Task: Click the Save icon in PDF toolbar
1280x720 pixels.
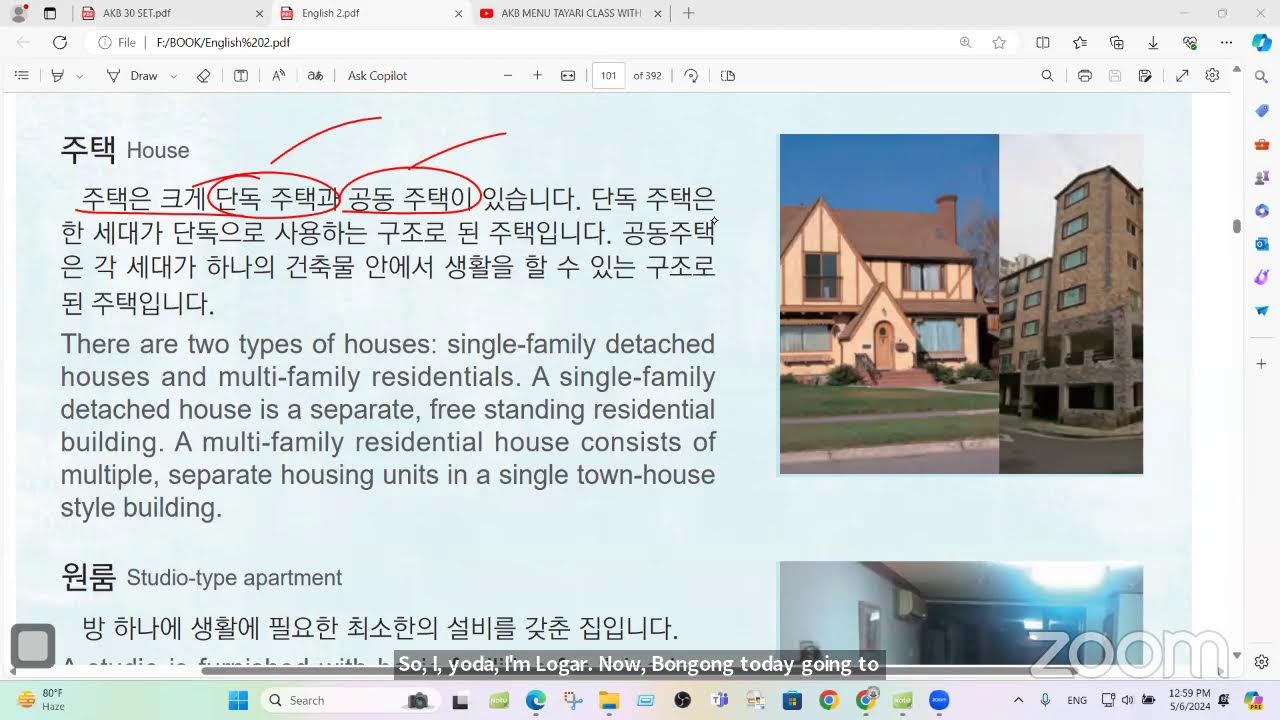Action: pyautogui.click(x=1115, y=76)
